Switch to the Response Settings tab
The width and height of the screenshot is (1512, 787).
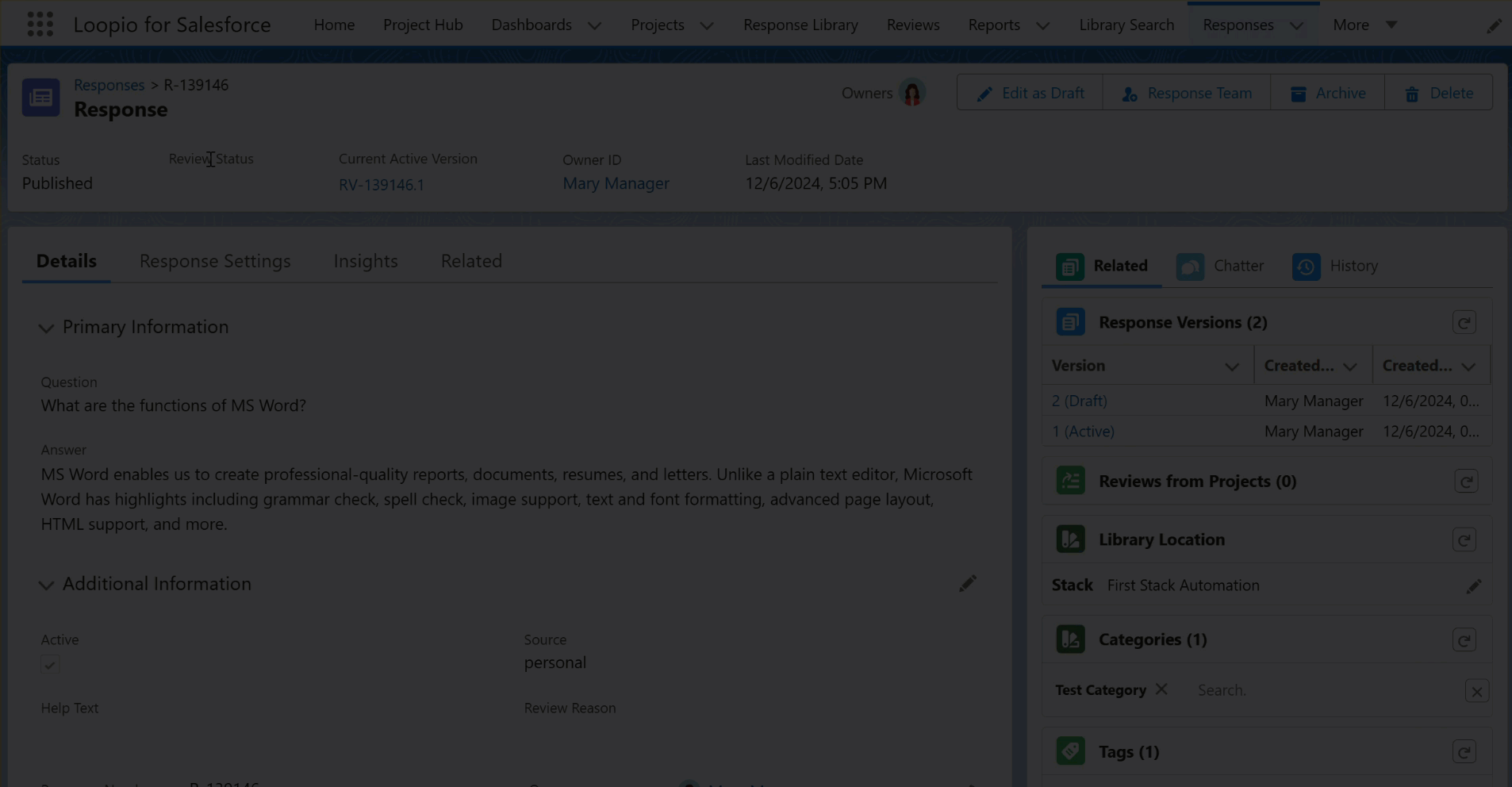tap(215, 261)
